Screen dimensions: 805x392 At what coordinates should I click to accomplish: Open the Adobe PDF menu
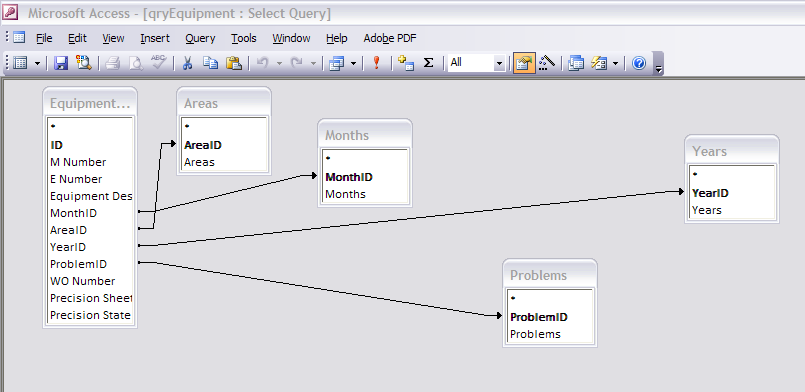(x=390, y=38)
